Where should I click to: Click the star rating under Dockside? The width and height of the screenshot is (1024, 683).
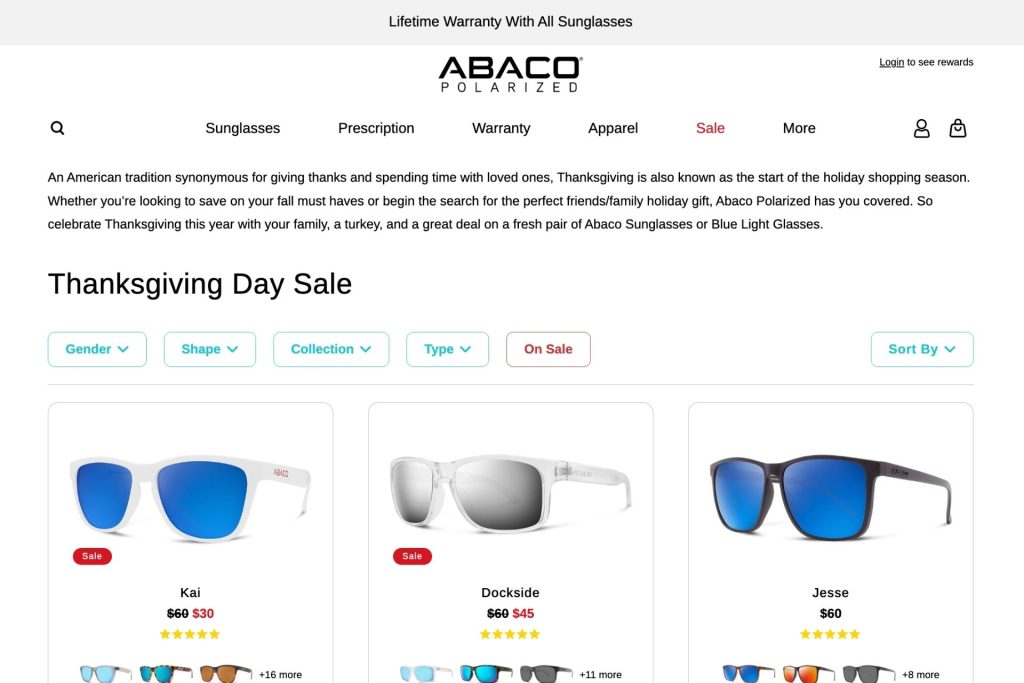(x=510, y=633)
